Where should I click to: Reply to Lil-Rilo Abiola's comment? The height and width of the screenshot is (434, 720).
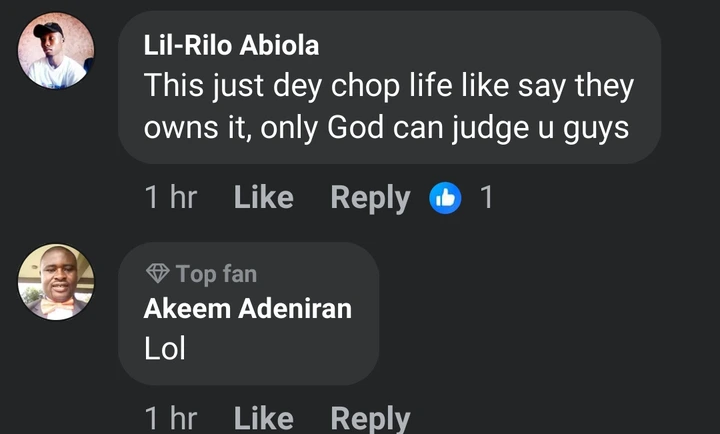pyautogui.click(x=370, y=198)
